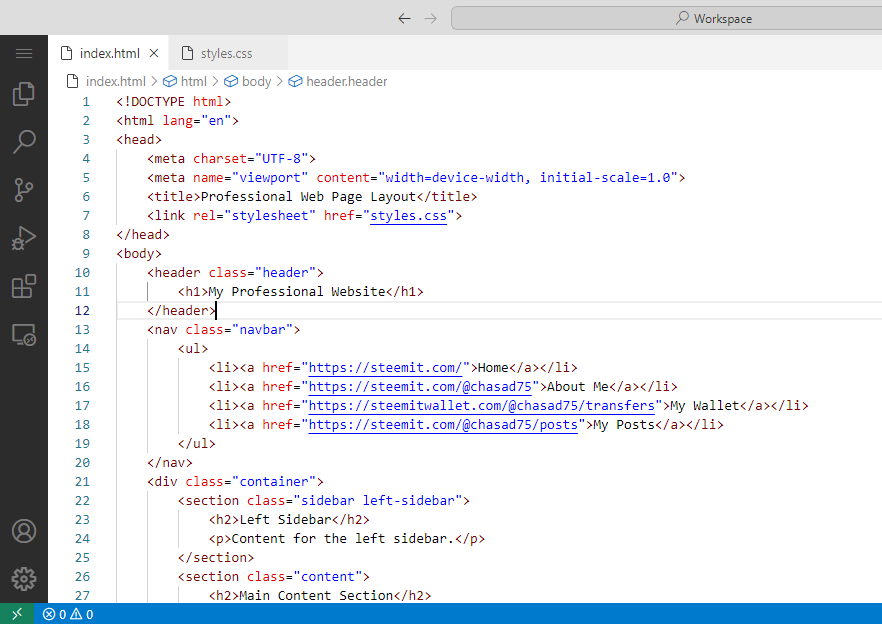
Task: Open the Remote Explorer view
Action: [x=24, y=334]
